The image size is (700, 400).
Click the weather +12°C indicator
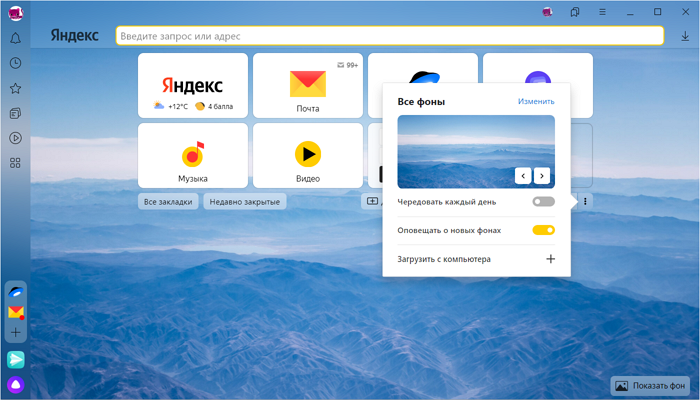pos(171,106)
